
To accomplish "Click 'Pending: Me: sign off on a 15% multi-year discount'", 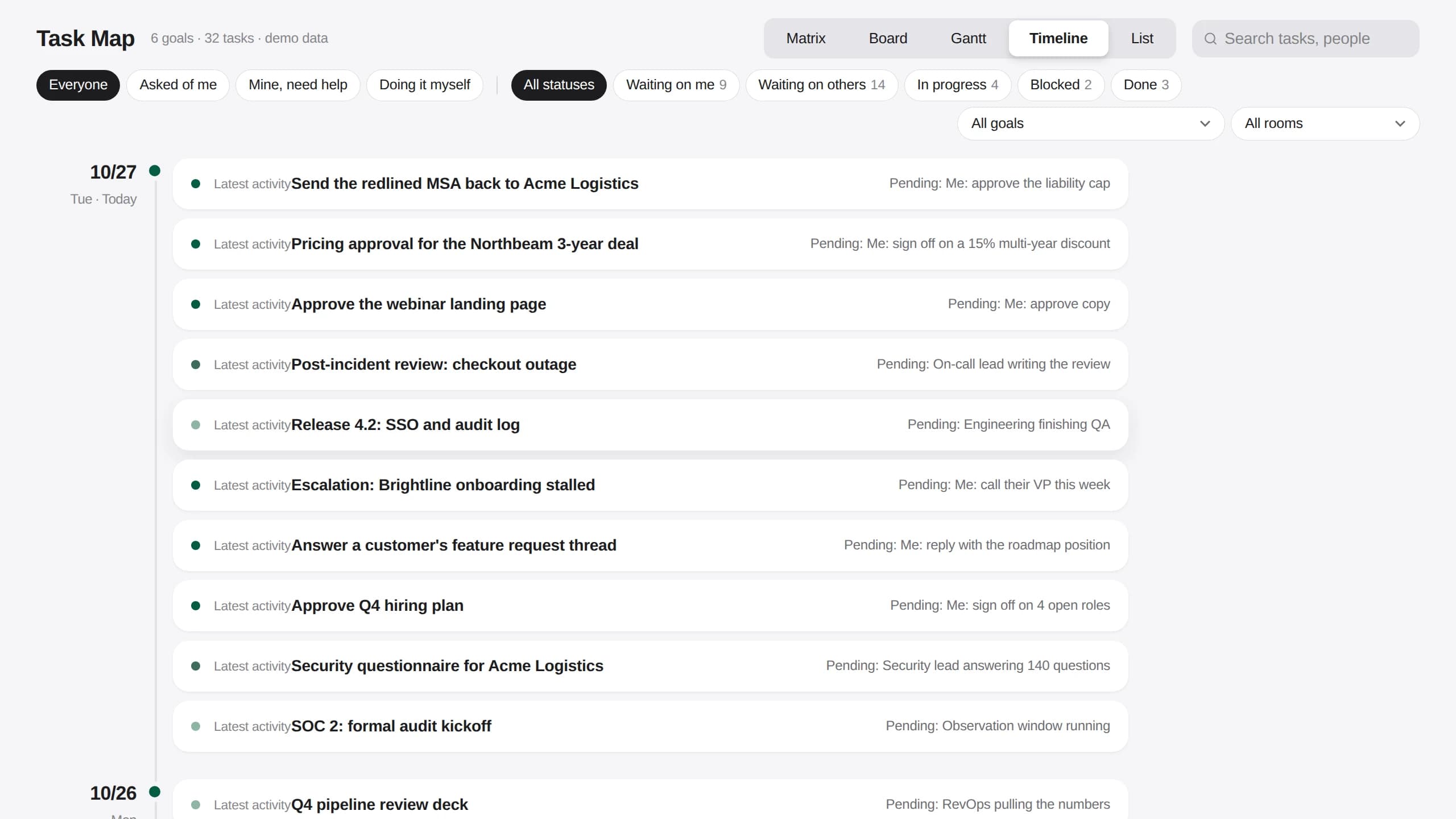I will coord(960,243).
